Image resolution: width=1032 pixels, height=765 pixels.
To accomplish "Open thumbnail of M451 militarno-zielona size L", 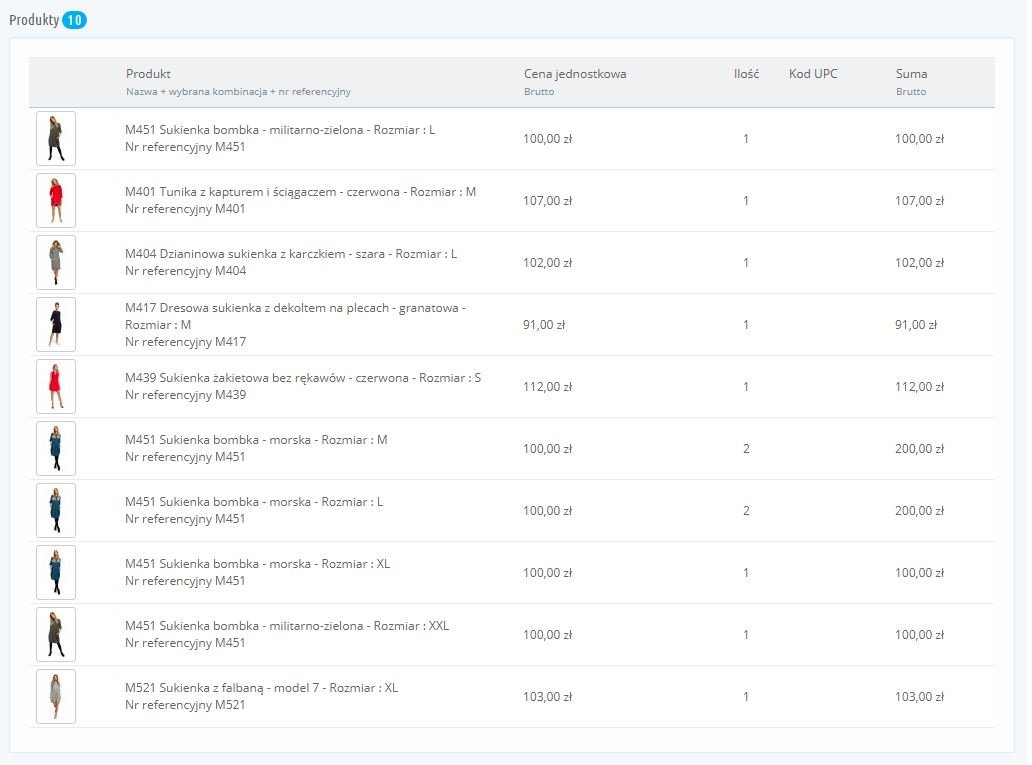I will point(56,138).
